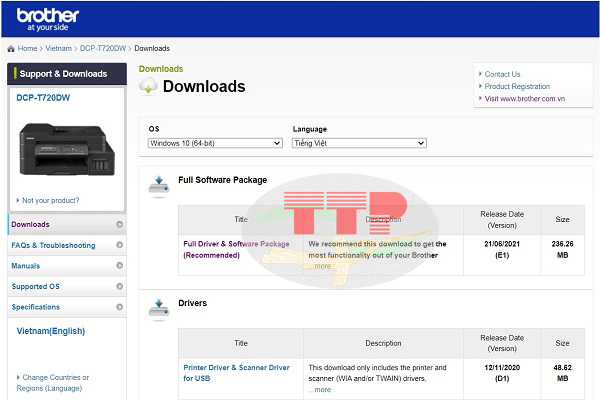The width and height of the screenshot is (600, 400).
Task: Click the DCP-T720DW printer photo
Action: pos(67,149)
